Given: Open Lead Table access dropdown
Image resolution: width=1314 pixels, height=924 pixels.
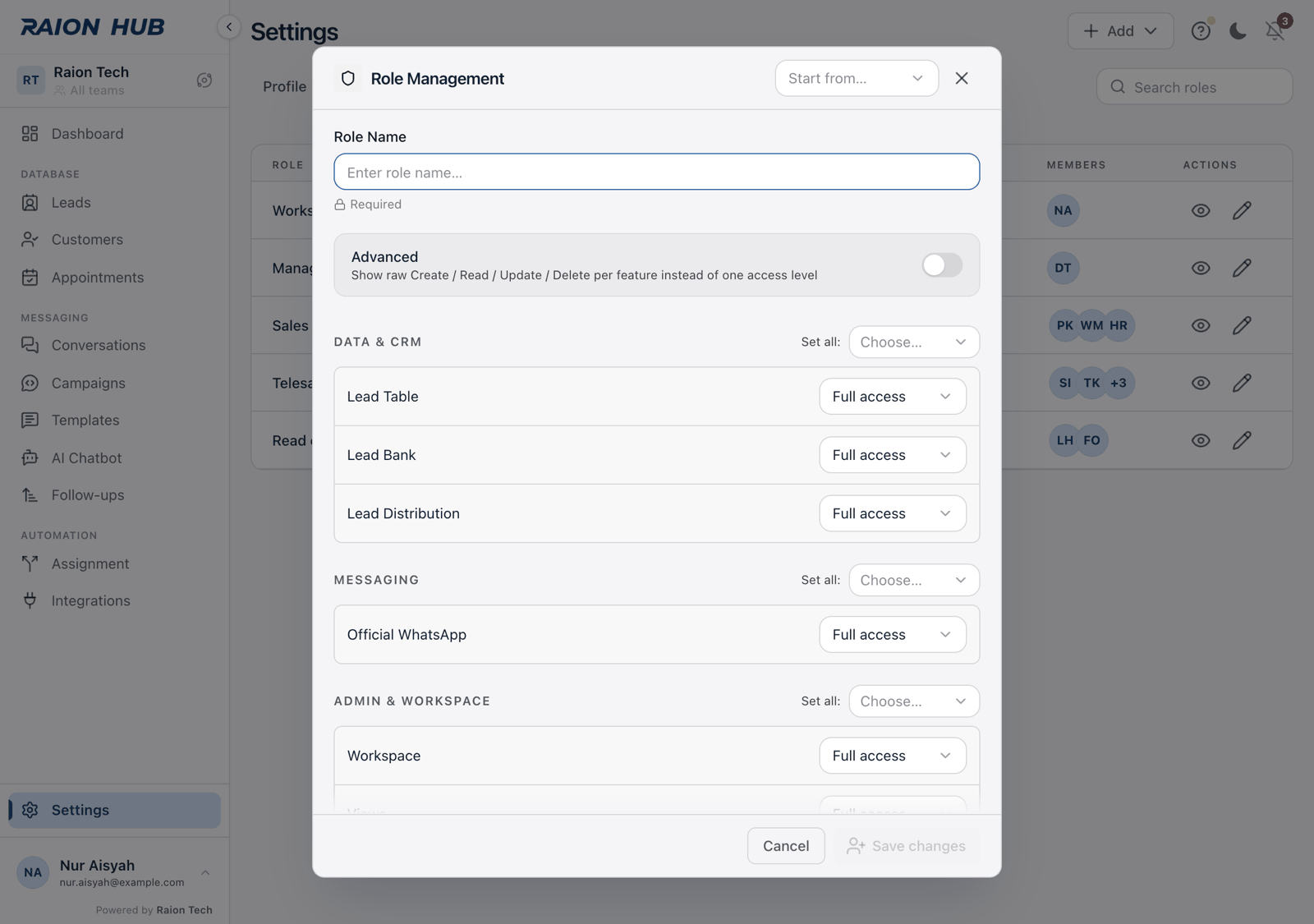Looking at the screenshot, I should point(893,397).
